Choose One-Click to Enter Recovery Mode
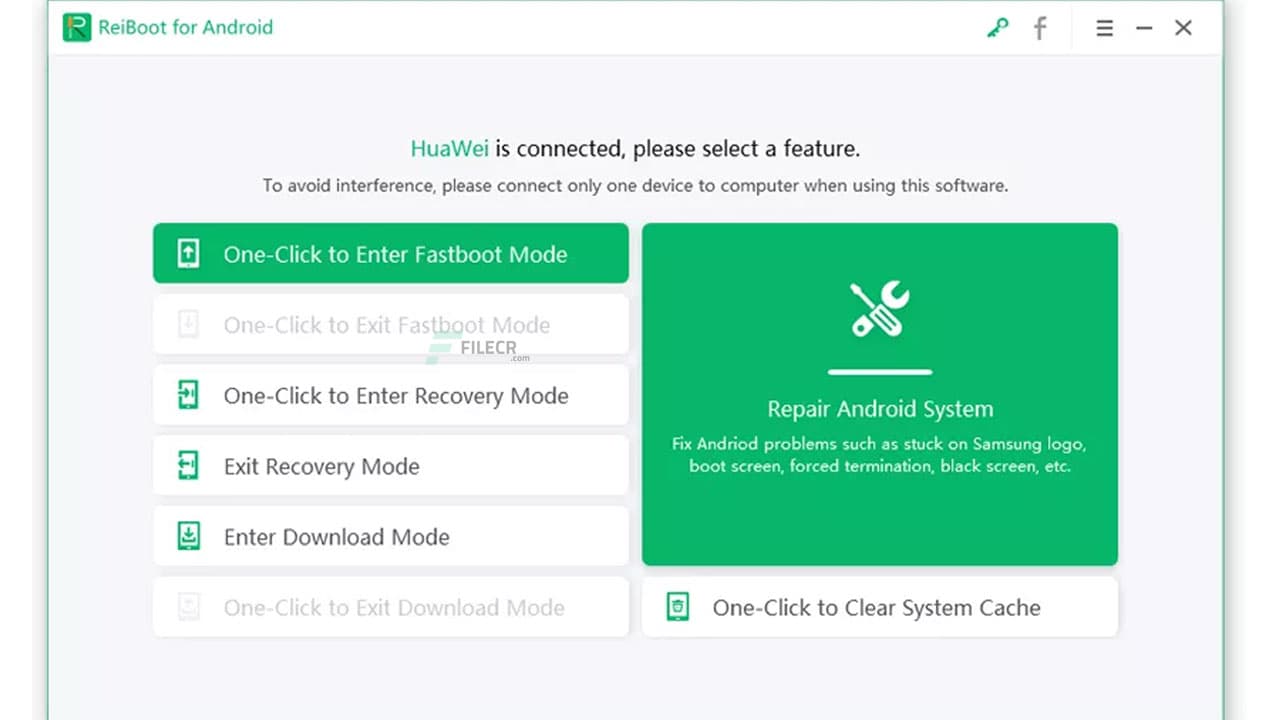The width and height of the screenshot is (1280, 720). pyautogui.click(x=390, y=395)
